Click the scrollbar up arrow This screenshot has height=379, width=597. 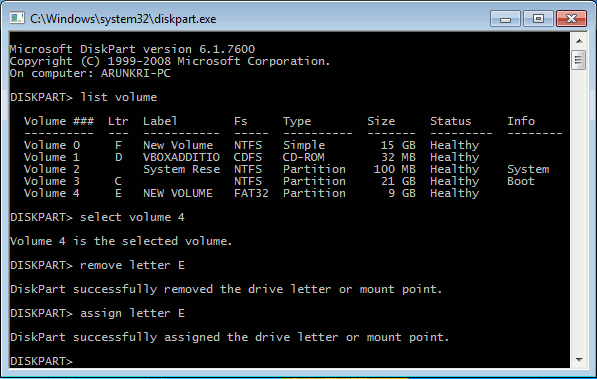point(579,41)
